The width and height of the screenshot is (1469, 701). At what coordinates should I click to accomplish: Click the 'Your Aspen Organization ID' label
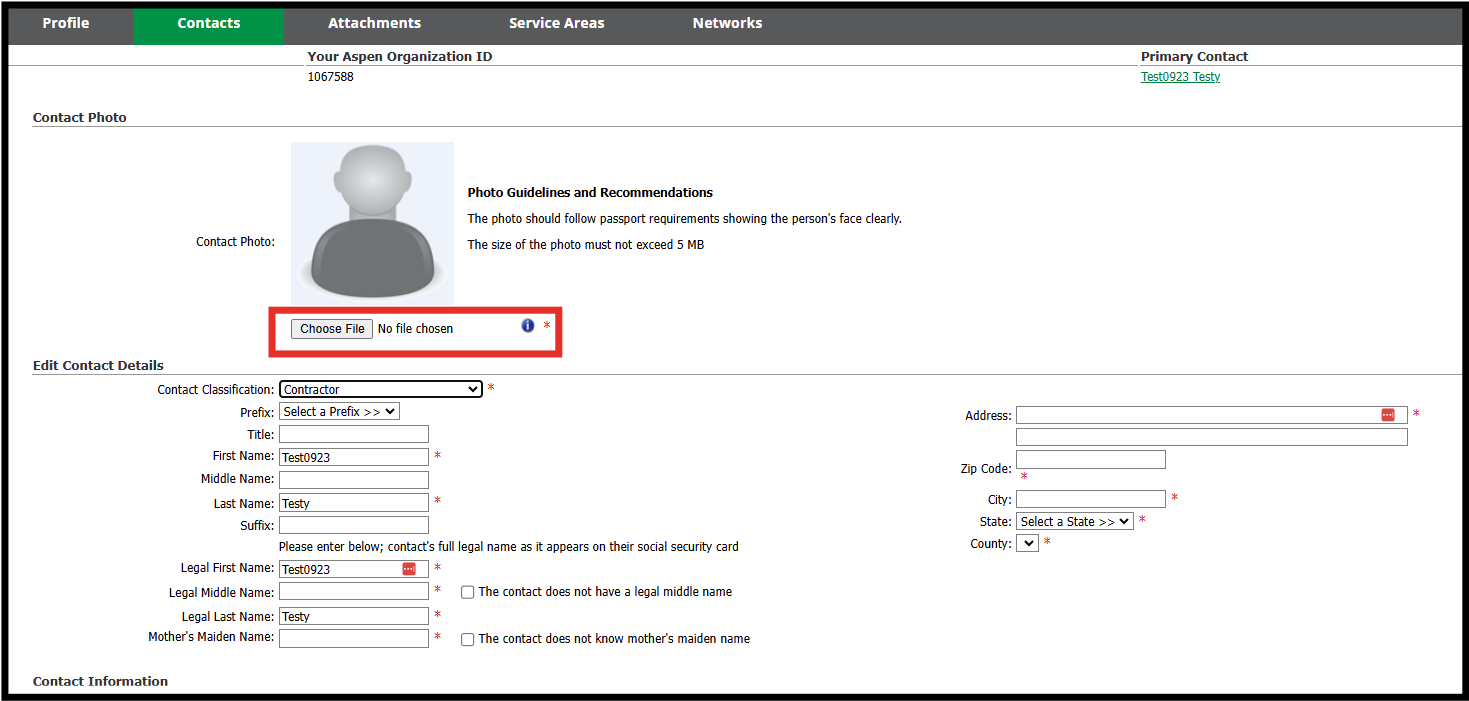click(x=400, y=56)
